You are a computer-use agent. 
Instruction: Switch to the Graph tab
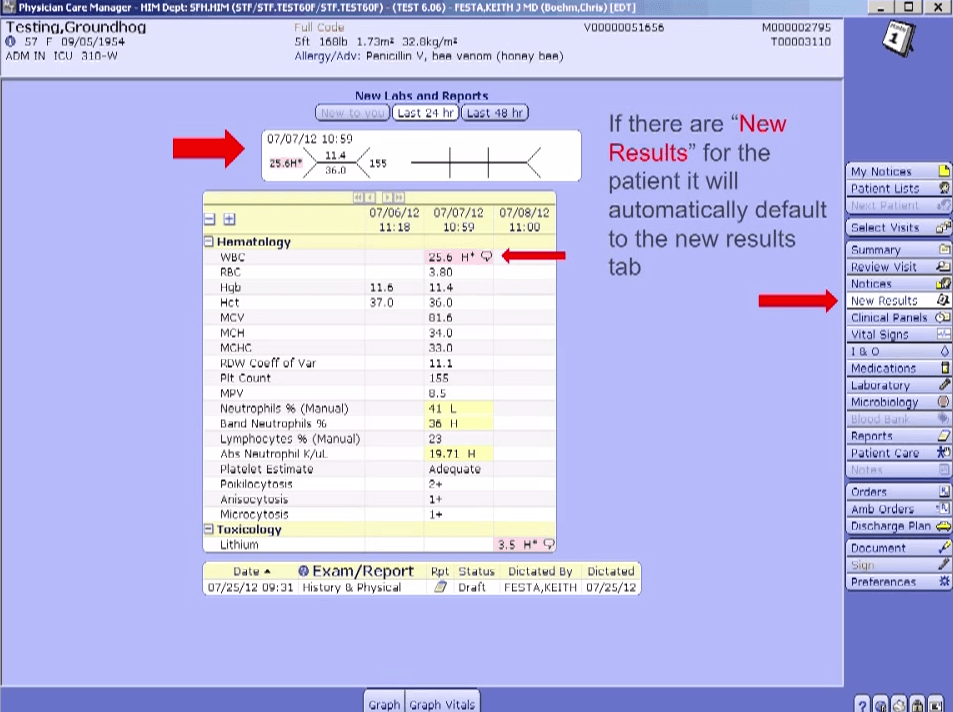coord(384,703)
